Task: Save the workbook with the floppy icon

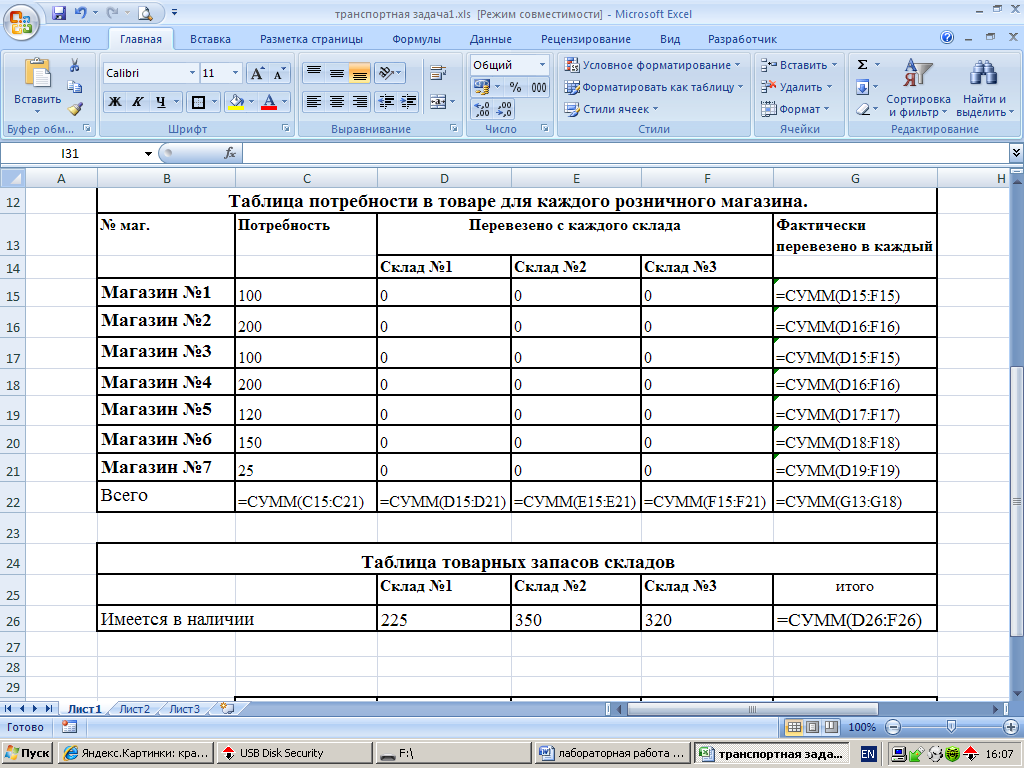Action: pyautogui.click(x=59, y=13)
